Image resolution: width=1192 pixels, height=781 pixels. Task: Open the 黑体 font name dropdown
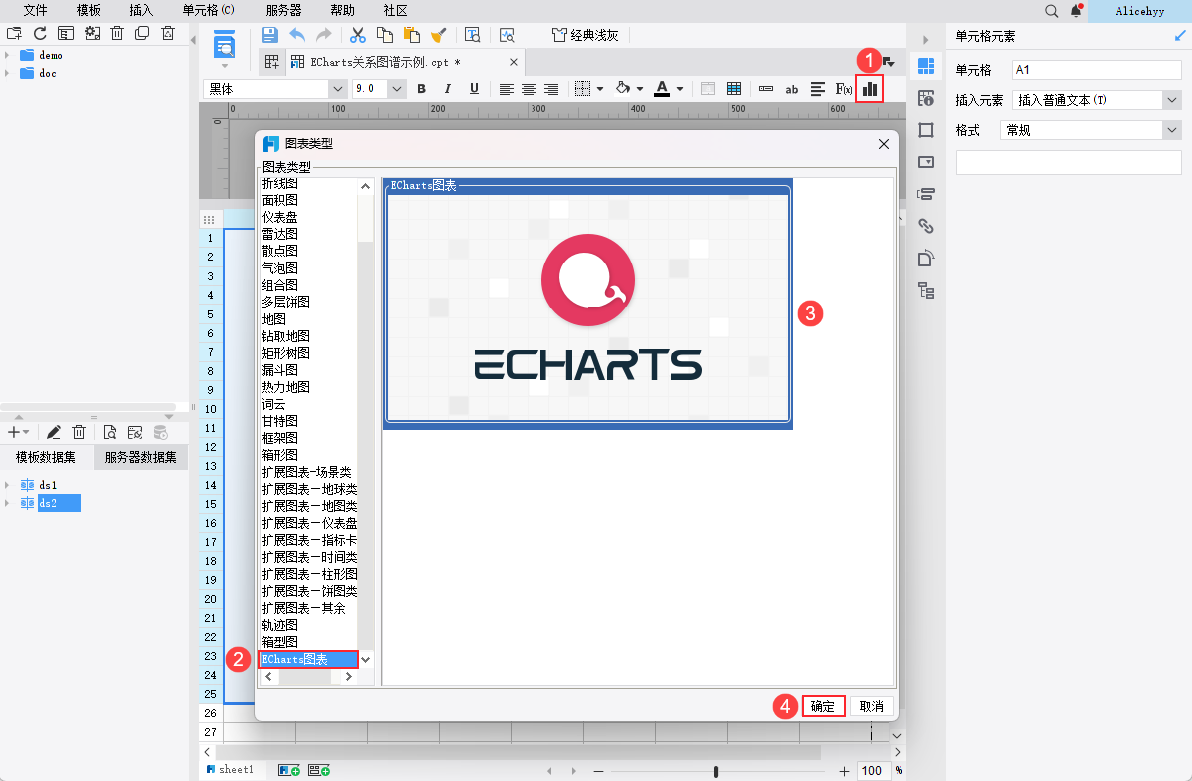point(337,89)
